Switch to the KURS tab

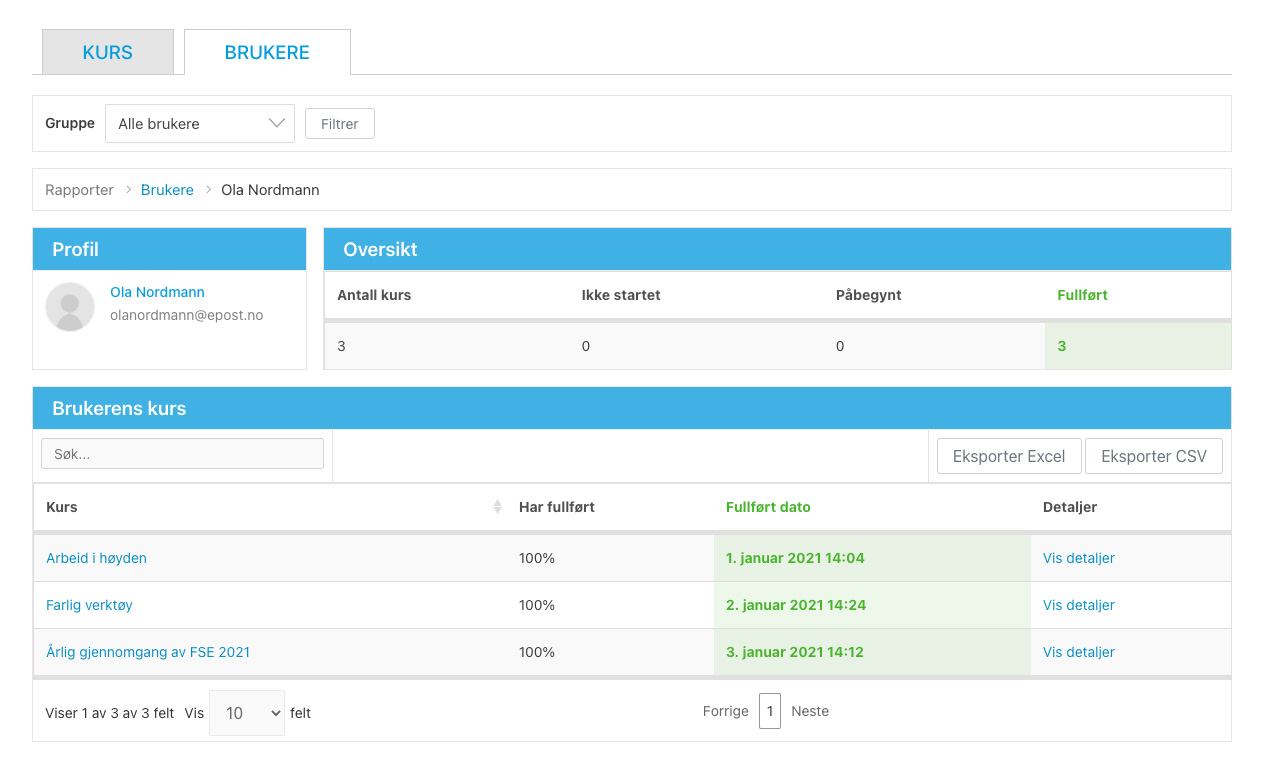tap(108, 53)
